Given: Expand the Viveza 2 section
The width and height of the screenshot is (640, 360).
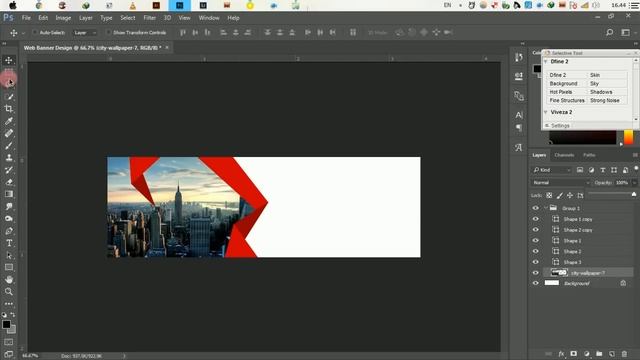Looking at the screenshot, I should coord(546,112).
